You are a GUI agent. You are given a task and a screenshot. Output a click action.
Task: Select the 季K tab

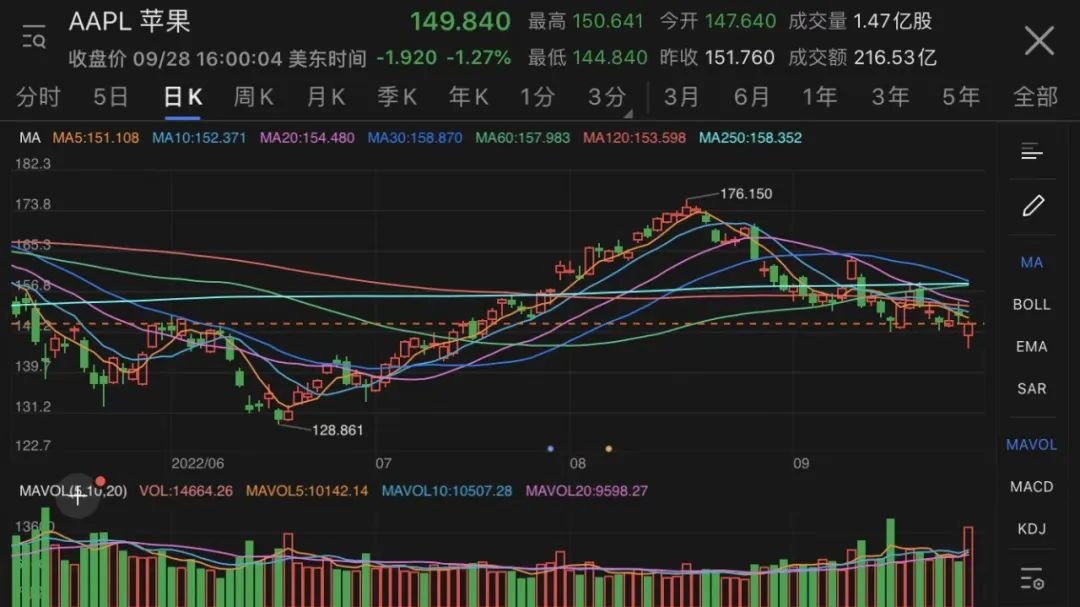[x=397, y=97]
